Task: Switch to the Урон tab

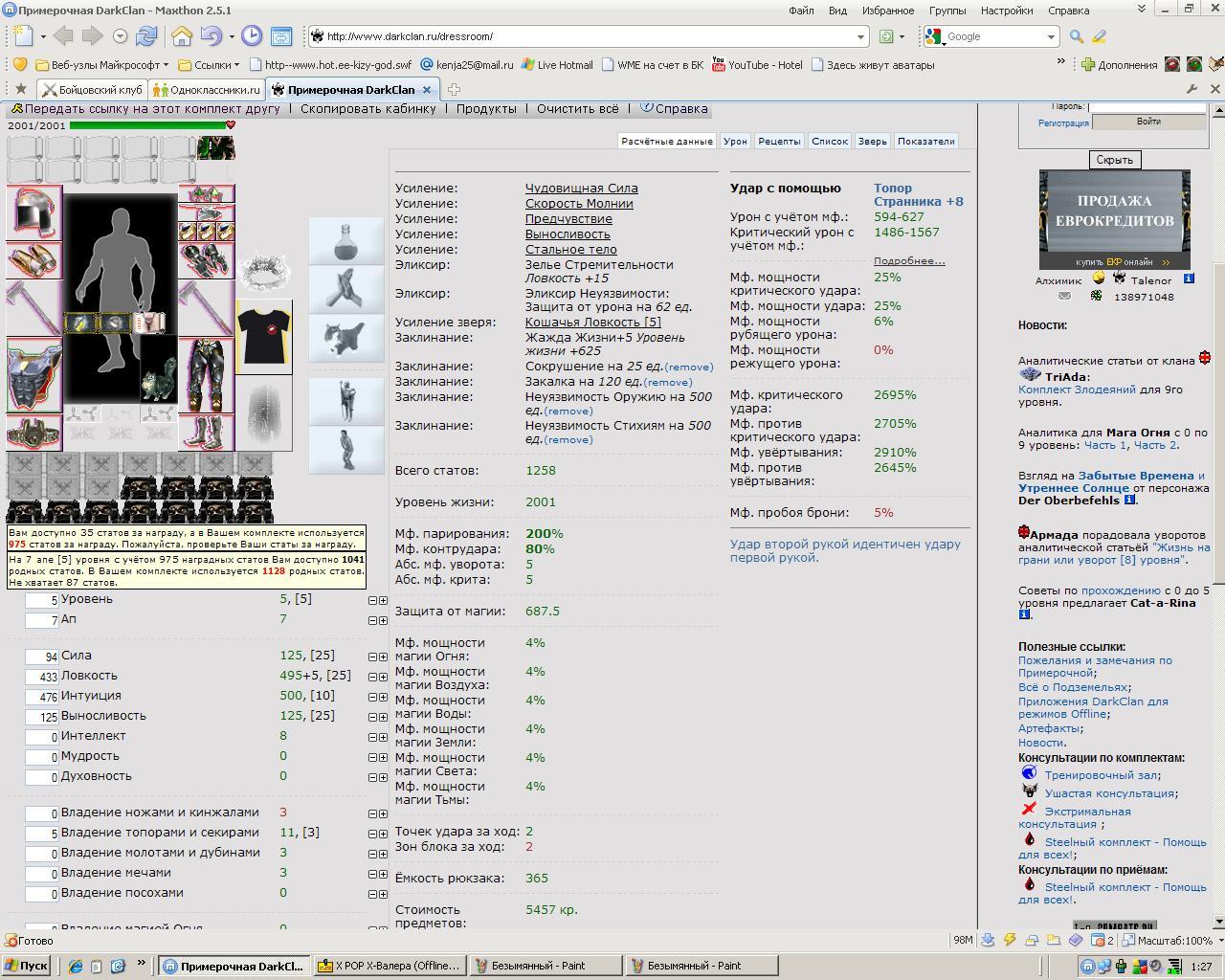Action: [x=735, y=141]
